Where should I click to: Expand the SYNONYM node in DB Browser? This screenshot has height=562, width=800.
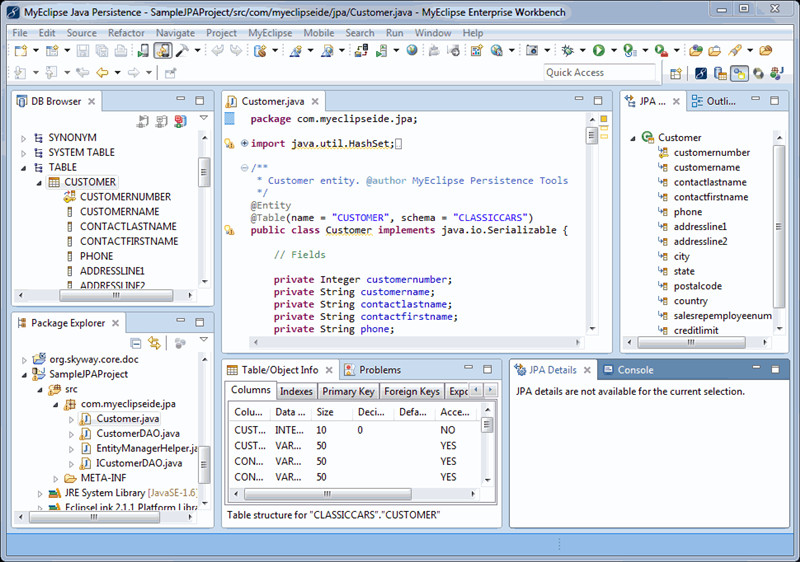click(x=23, y=138)
